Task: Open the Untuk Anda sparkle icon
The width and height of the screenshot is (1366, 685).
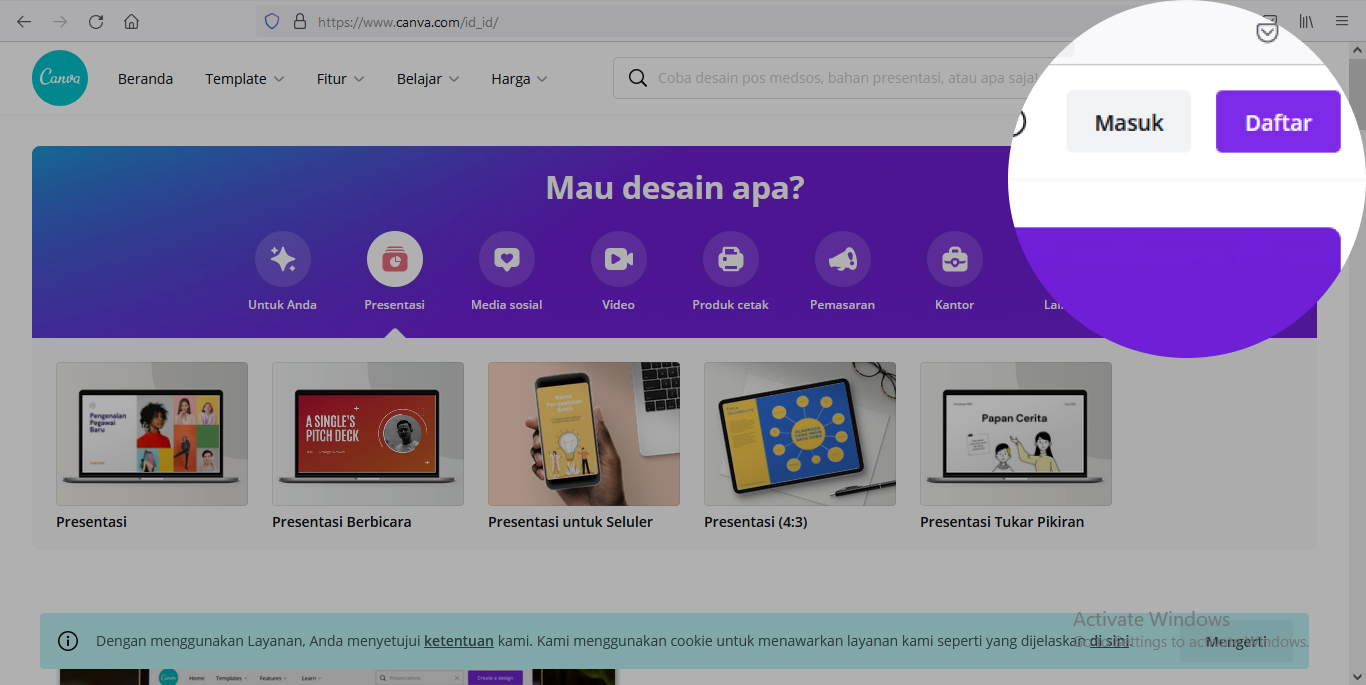Action: [x=282, y=258]
